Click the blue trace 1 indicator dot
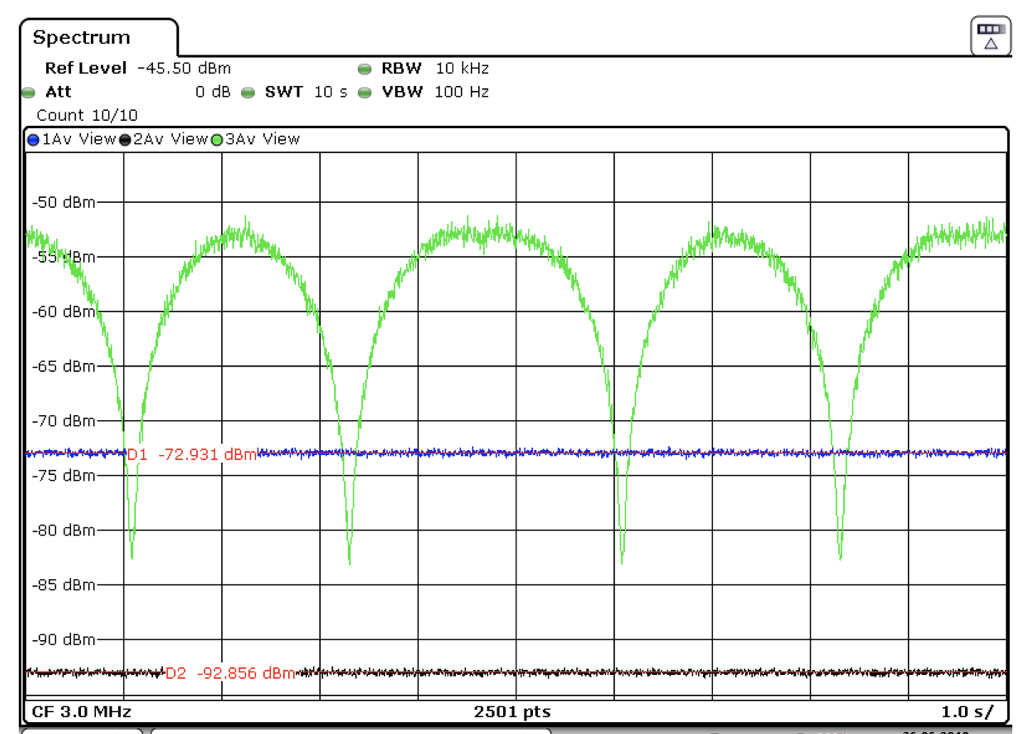Viewport: 1028px width, 734px height. point(33,140)
